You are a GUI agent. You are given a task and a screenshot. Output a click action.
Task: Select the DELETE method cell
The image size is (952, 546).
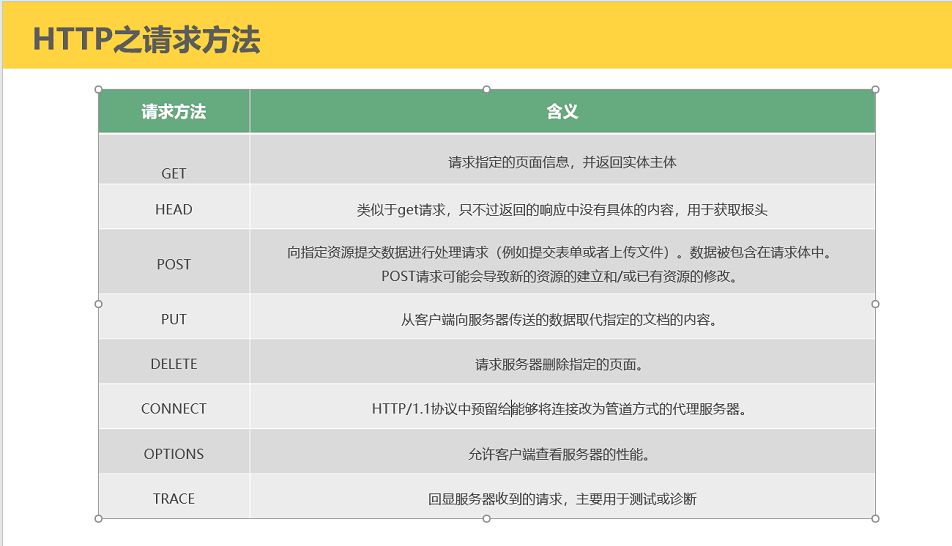tap(174, 364)
